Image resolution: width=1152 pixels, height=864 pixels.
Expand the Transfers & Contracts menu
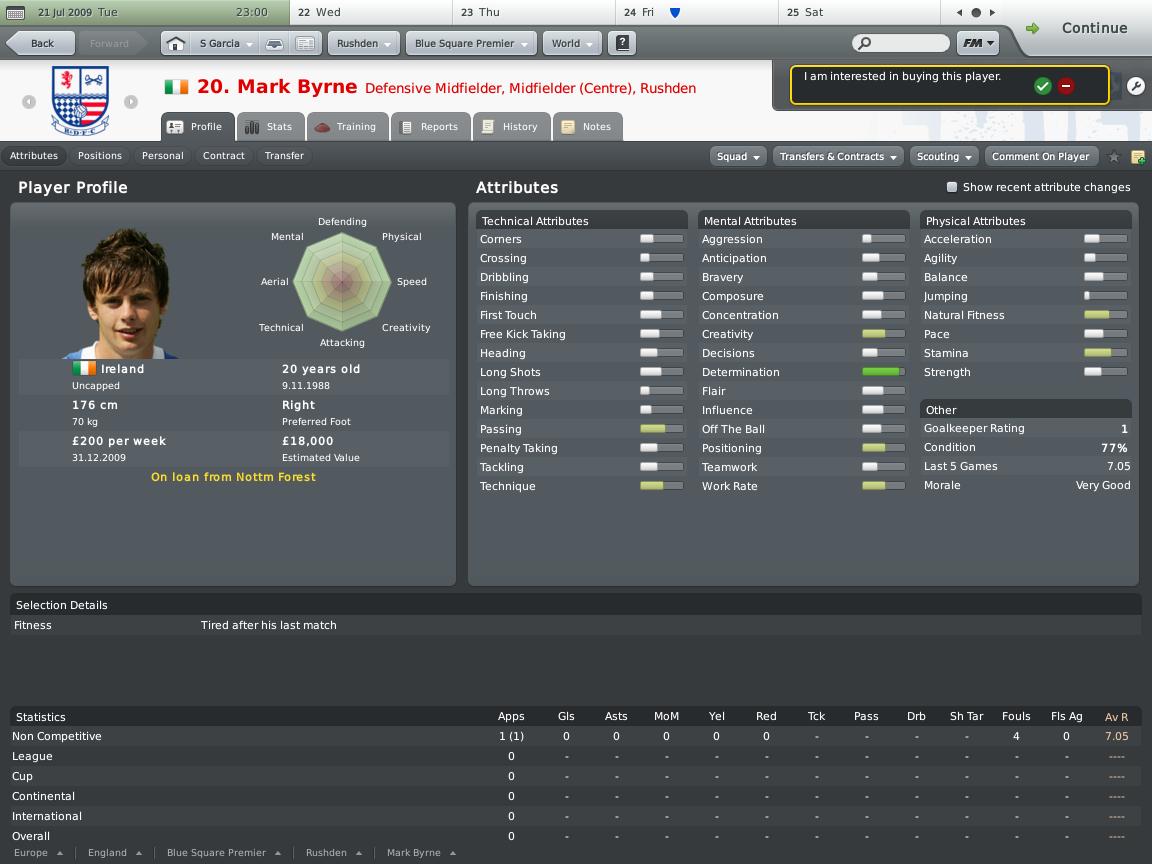click(x=838, y=156)
